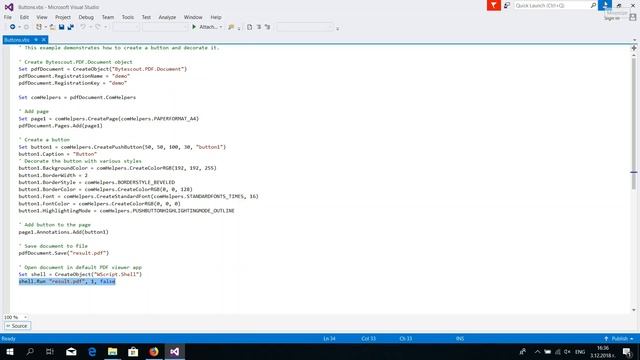
Task: Click the feedback icon beside Quick Launch
Action: [x=507, y=5]
